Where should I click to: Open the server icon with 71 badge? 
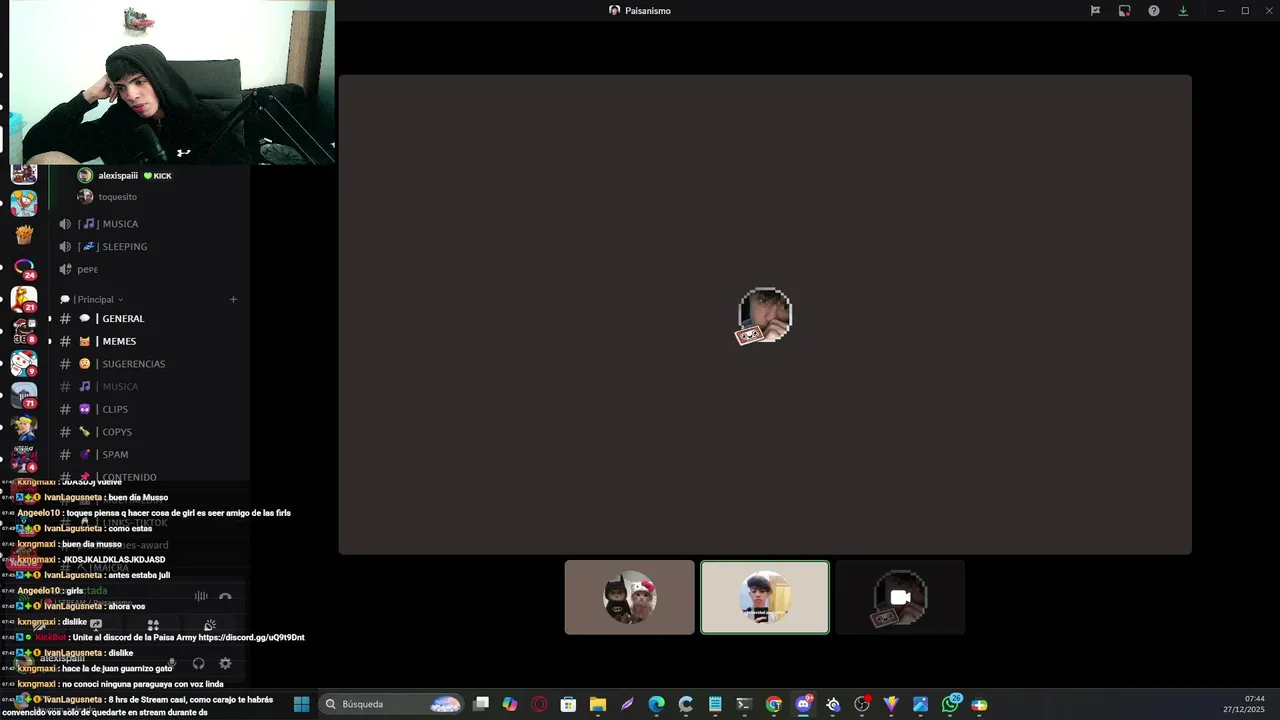click(24, 395)
